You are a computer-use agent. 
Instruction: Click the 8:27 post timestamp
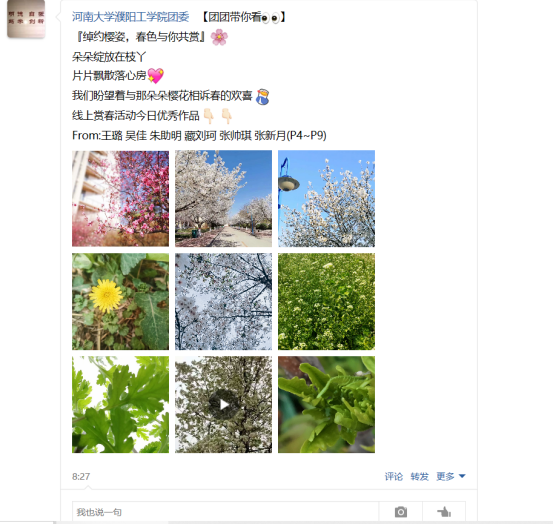pyautogui.click(x=81, y=476)
